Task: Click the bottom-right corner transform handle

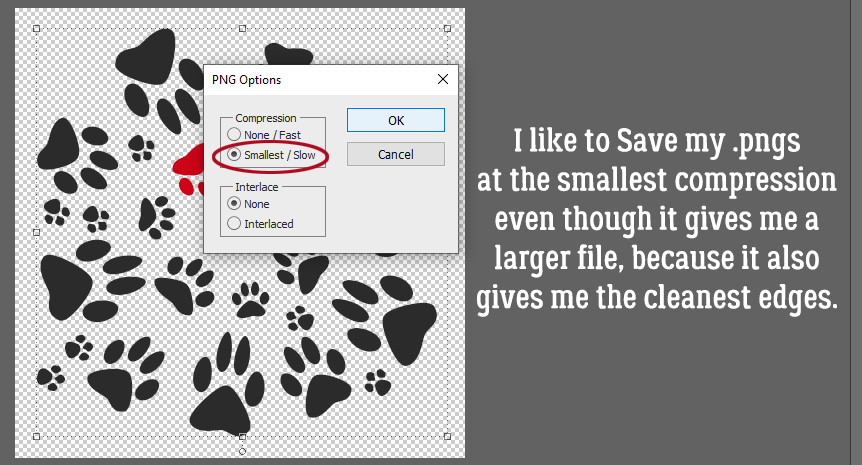Action: click(447, 436)
